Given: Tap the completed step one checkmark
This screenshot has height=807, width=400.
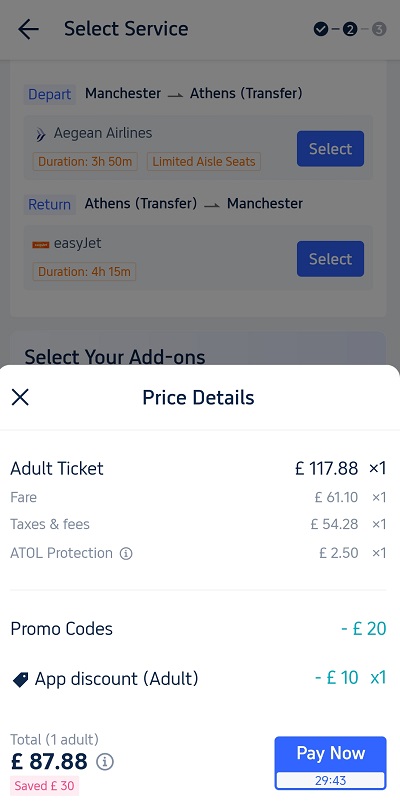Looking at the screenshot, I should (x=321, y=29).
